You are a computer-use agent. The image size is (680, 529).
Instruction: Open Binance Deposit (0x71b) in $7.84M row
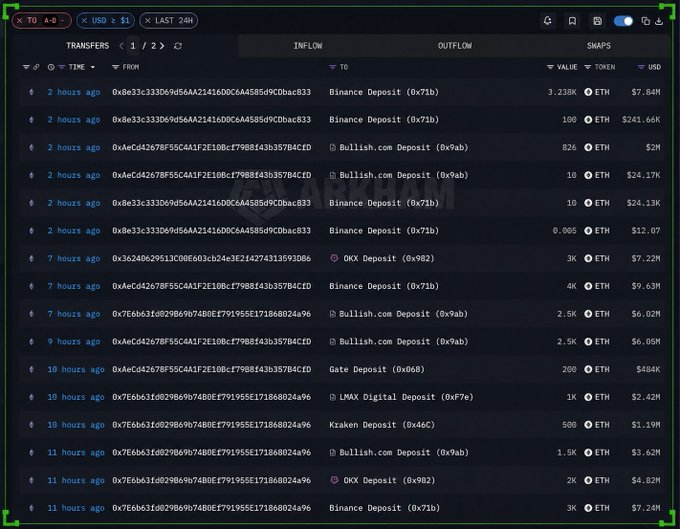click(384, 92)
